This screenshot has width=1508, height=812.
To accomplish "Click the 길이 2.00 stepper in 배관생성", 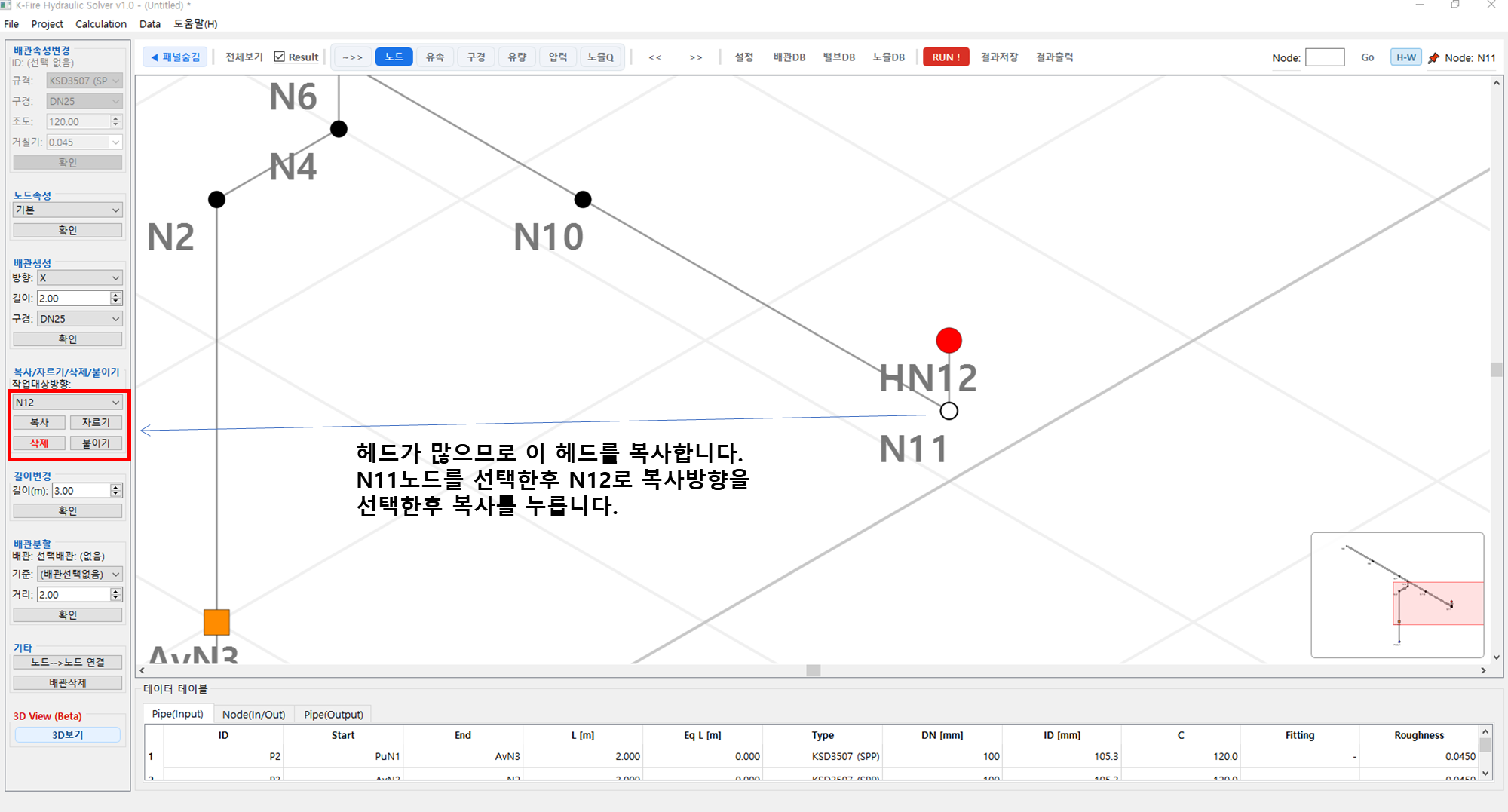I will tap(115, 299).
